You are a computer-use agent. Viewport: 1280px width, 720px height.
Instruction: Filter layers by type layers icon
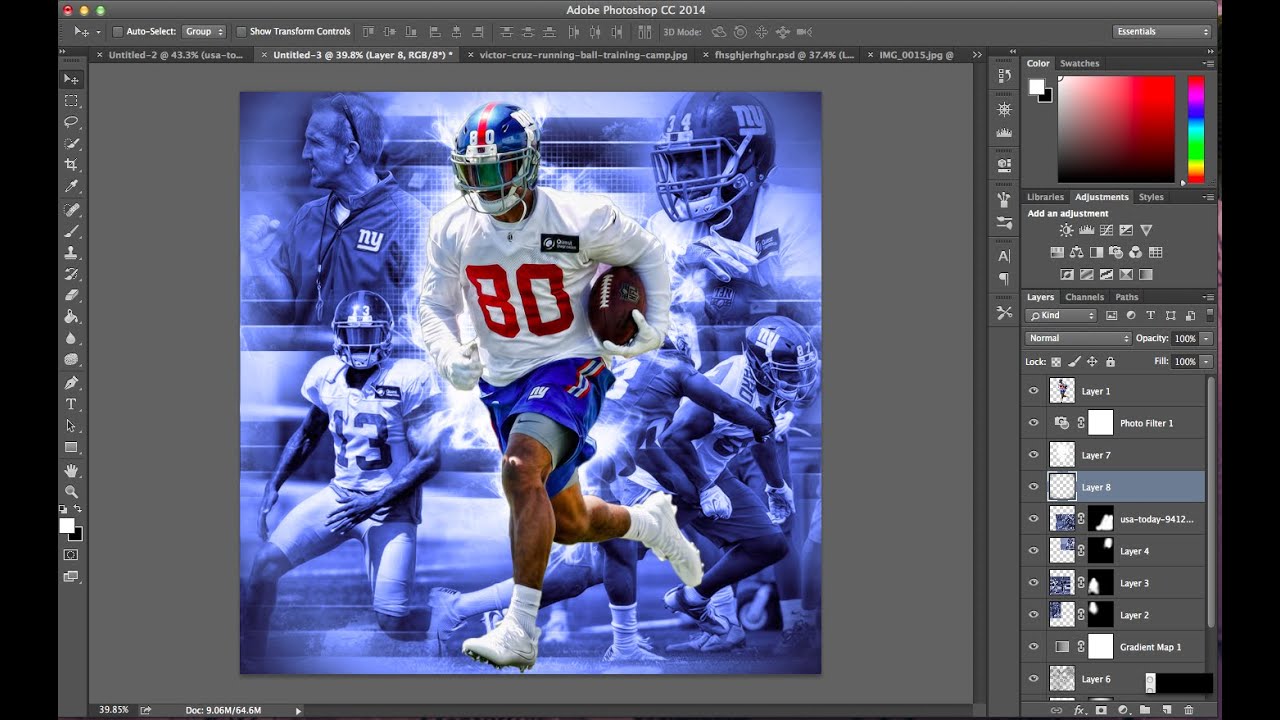pyautogui.click(x=1151, y=315)
